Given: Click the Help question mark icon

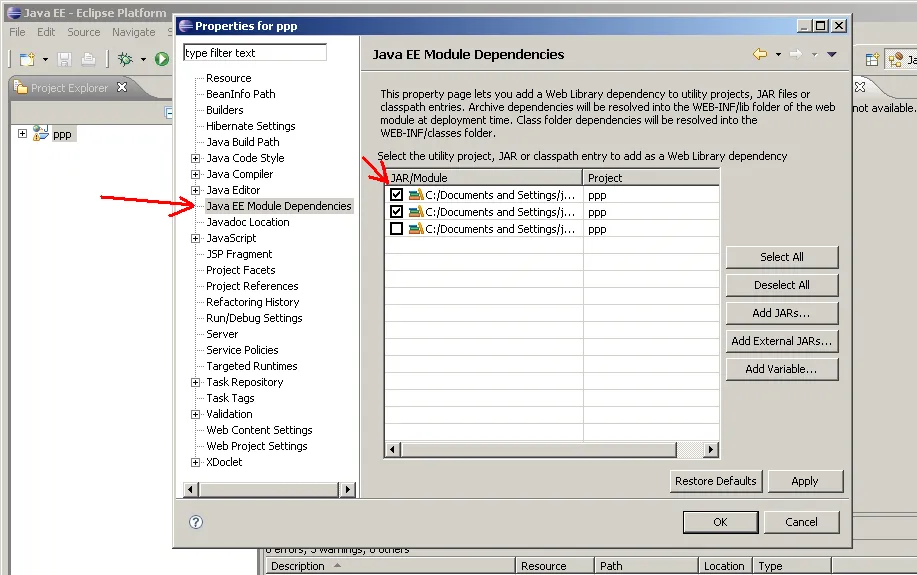Looking at the screenshot, I should pos(196,522).
